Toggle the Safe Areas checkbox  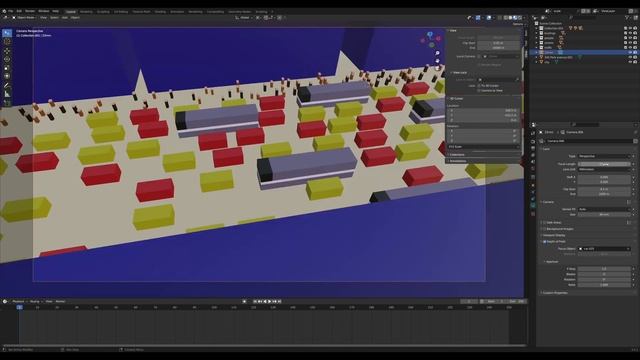click(544, 223)
